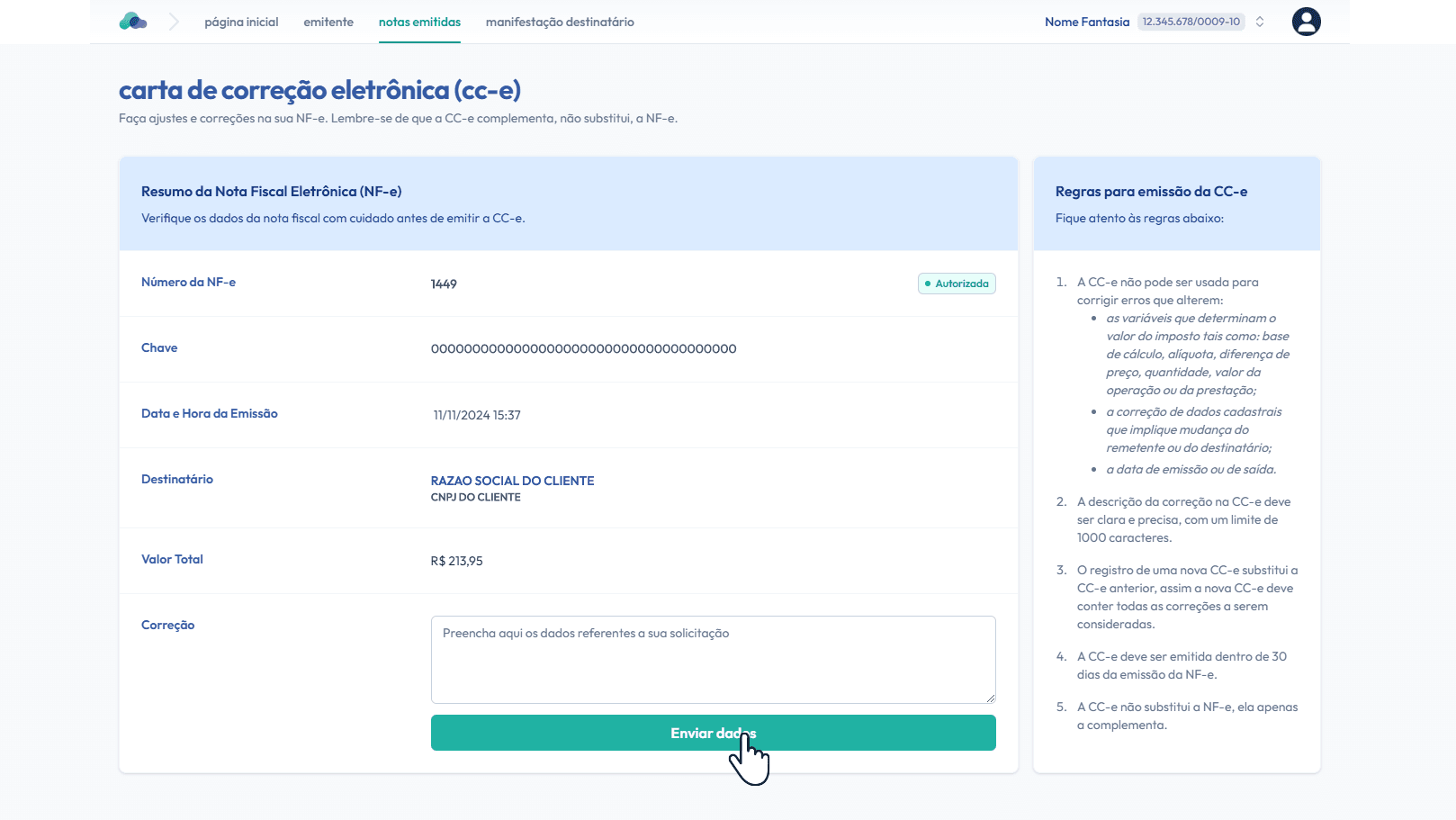The image size is (1456, 820).
Task: Click the NF-e number 1449
Action: pos(444,284)
